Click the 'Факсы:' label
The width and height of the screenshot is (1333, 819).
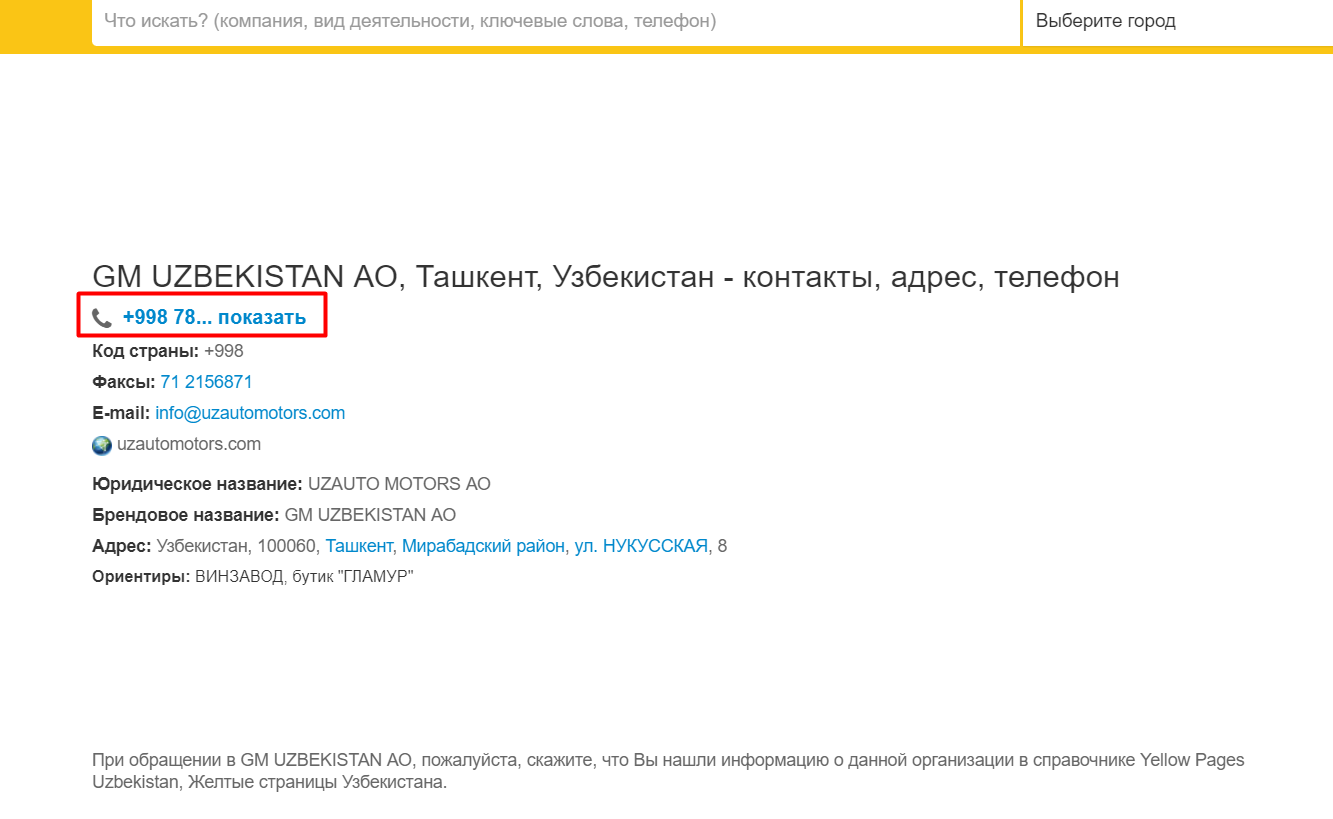(124, 382)
